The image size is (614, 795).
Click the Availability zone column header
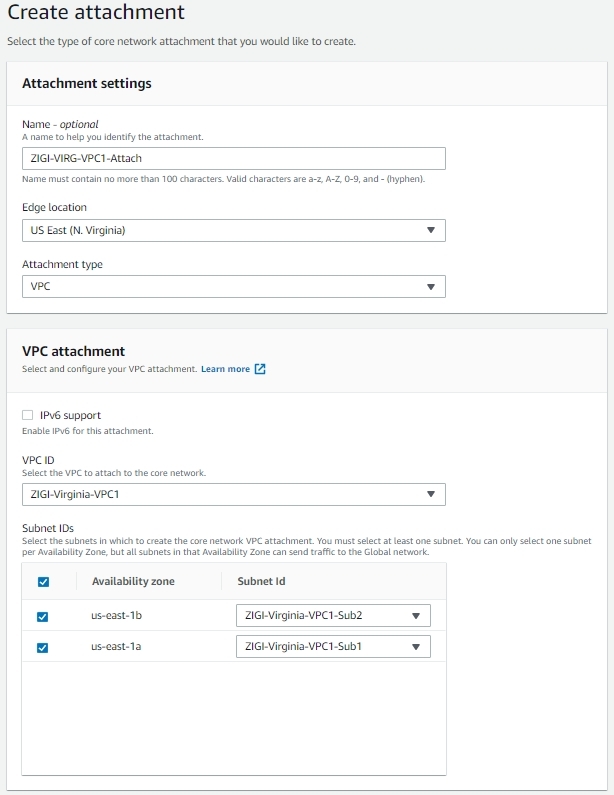tap(133, 581)
